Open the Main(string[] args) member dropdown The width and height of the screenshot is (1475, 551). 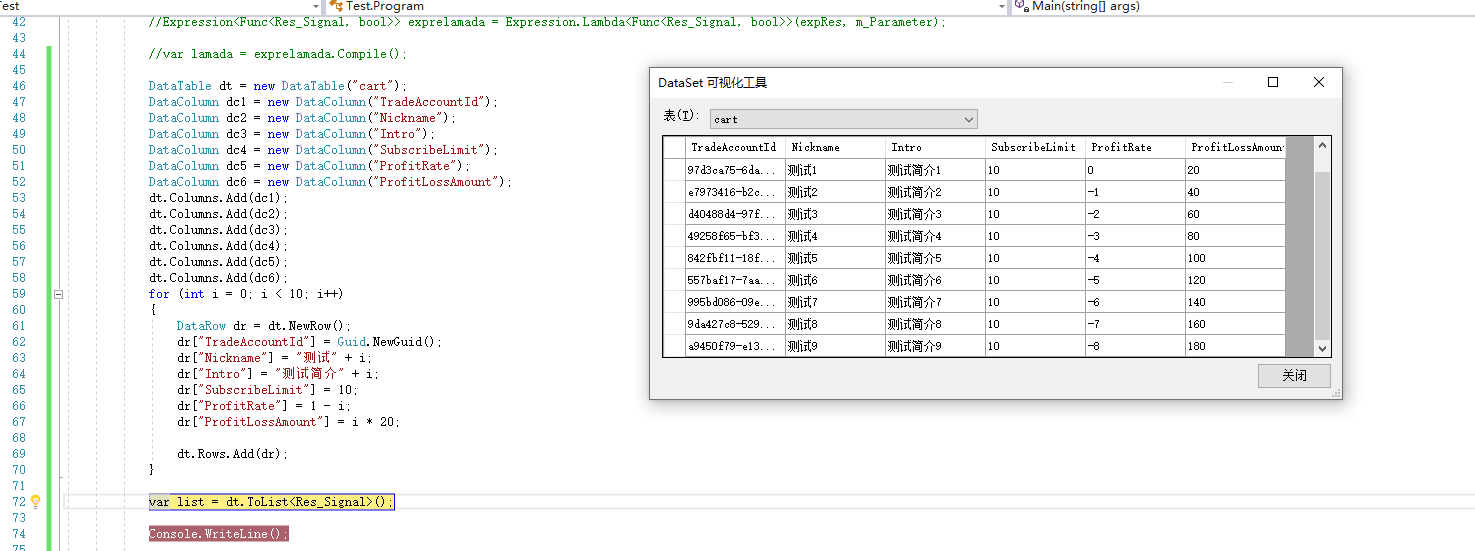tap(1243, 6)
